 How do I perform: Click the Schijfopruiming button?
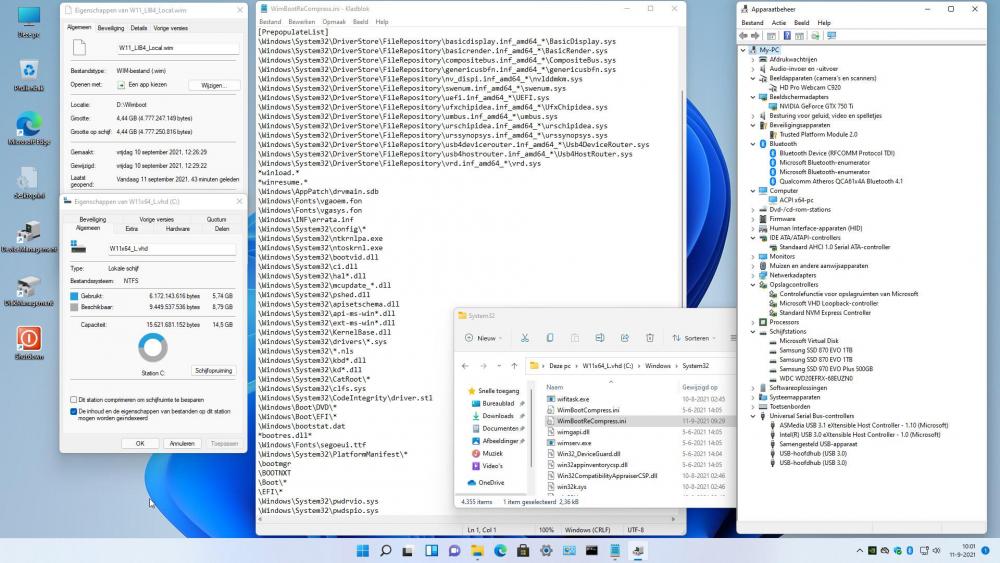213,370
